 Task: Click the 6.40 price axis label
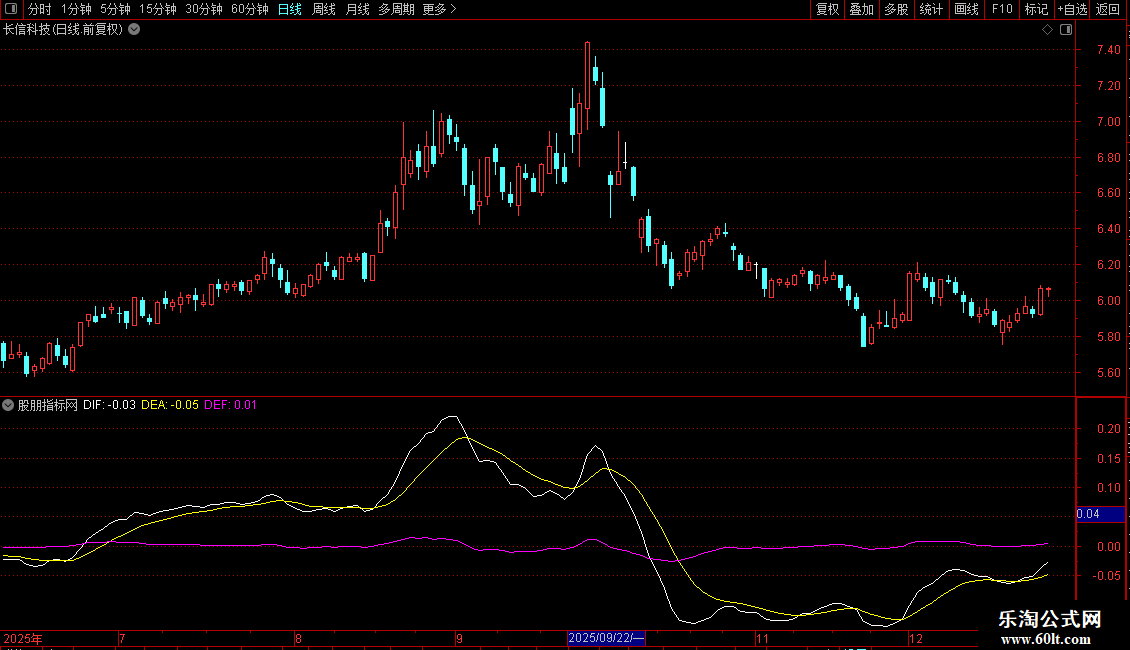[1108, 229]
